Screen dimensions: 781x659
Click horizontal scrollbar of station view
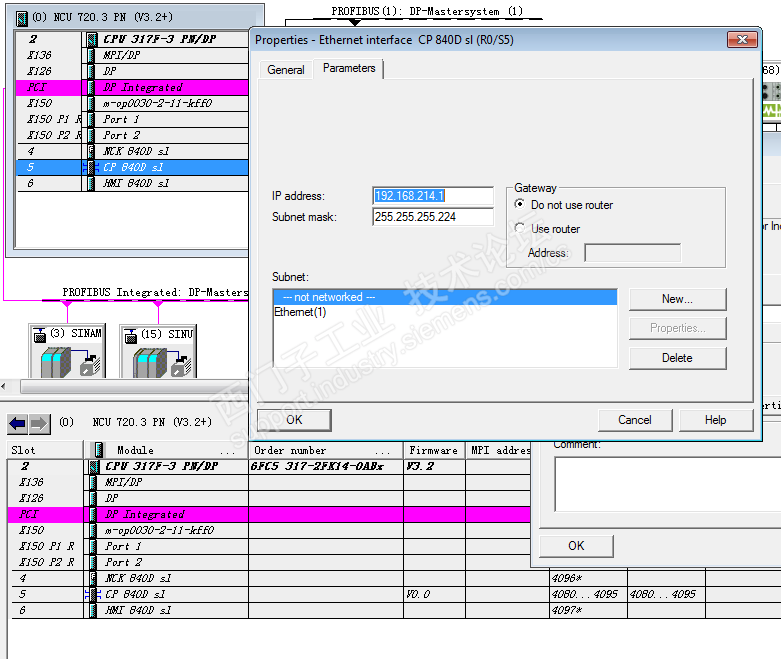(x=134, y=386)
